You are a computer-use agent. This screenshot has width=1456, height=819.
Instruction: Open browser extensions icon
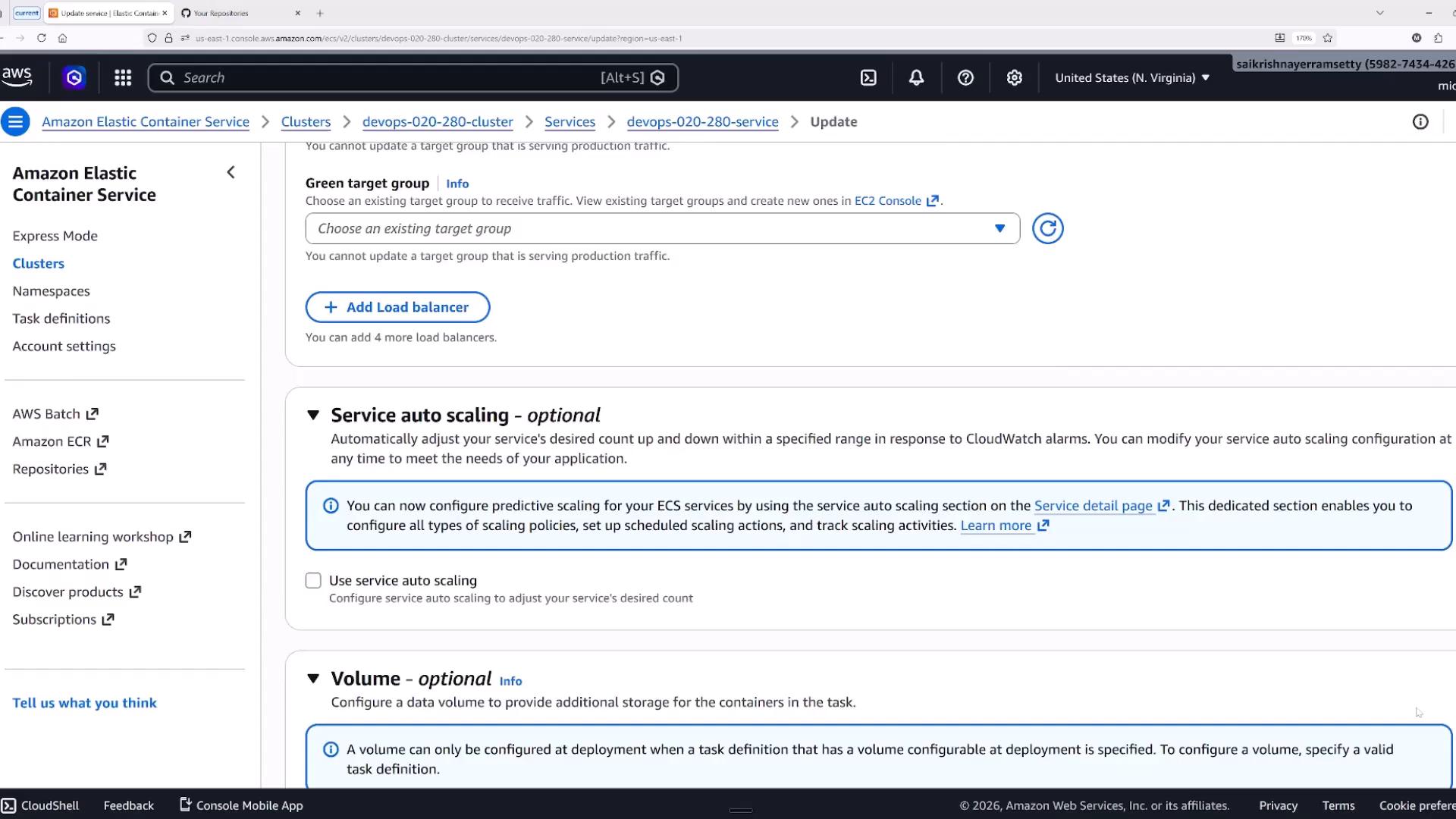pos(1438,38)
